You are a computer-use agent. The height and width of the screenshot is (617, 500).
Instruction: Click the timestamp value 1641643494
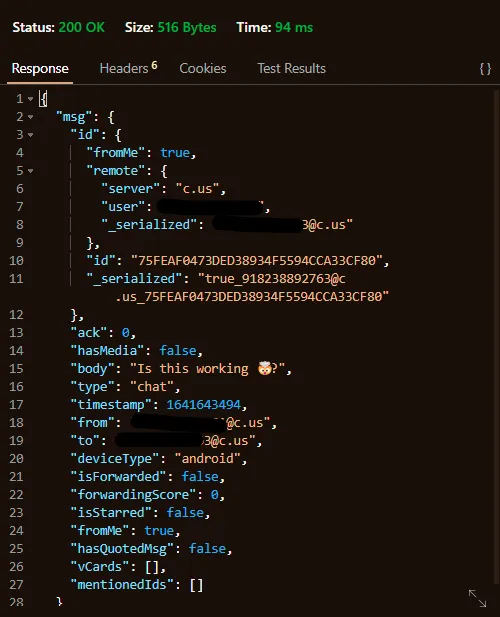coord(203,405)
